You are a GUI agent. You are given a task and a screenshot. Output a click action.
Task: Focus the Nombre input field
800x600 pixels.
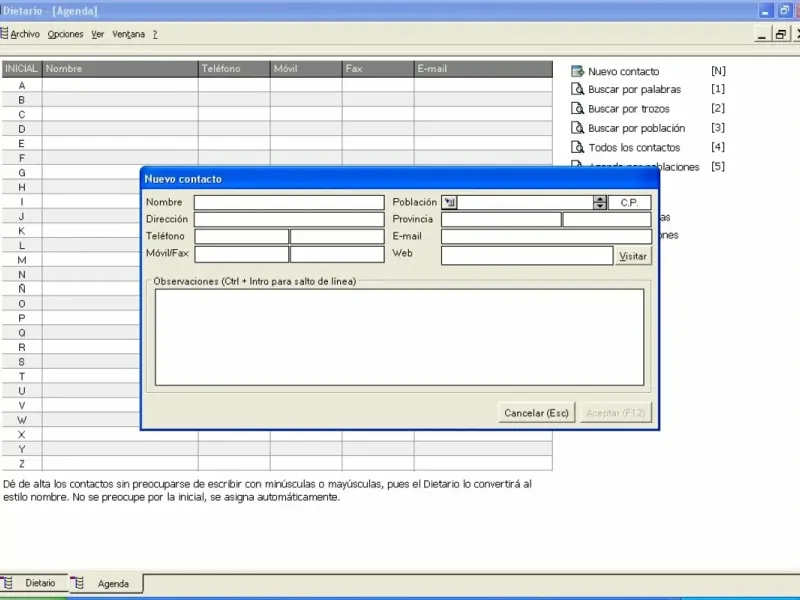(x=289, y=203)
